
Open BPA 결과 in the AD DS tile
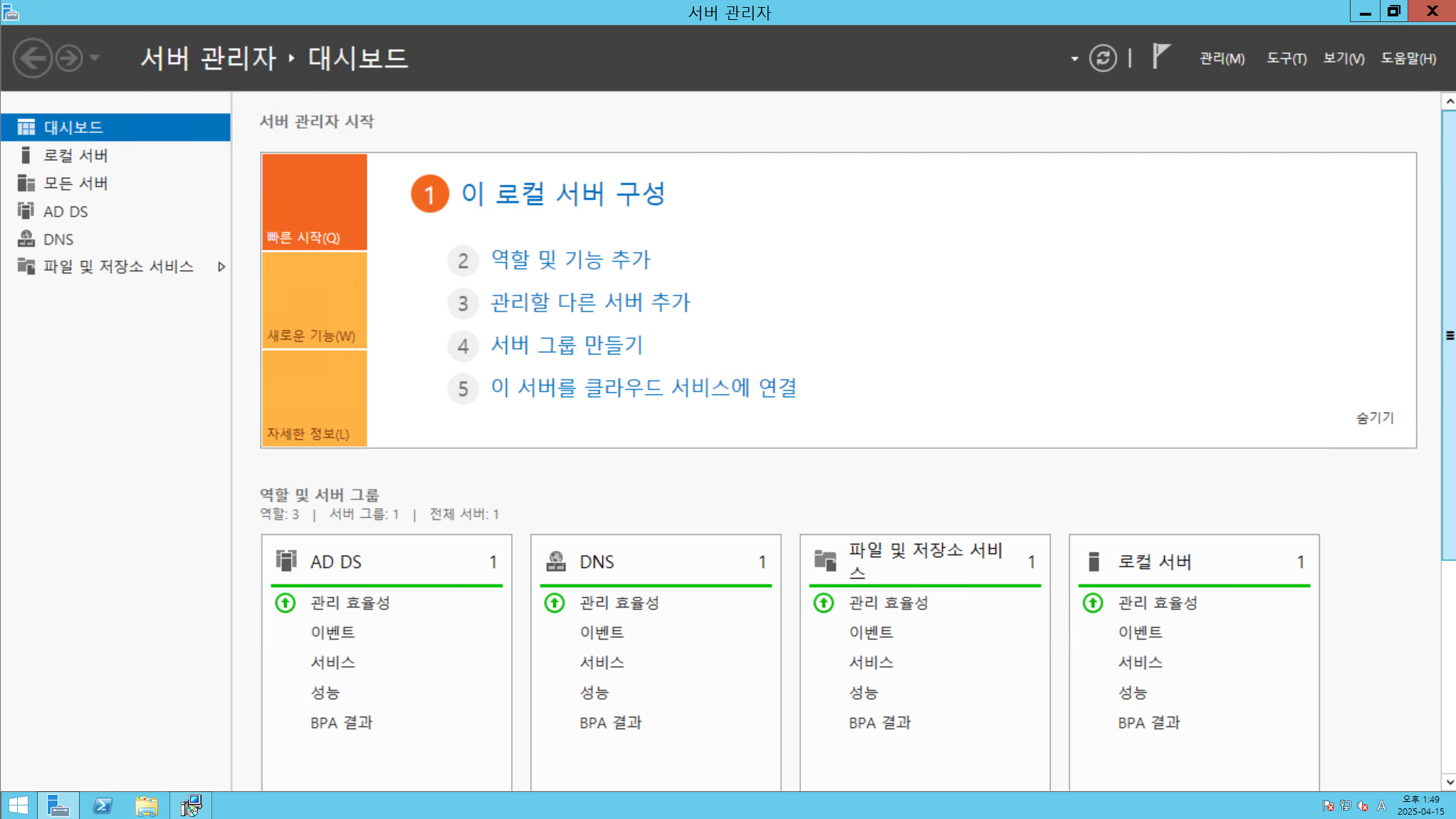click(x=342, y=723)
